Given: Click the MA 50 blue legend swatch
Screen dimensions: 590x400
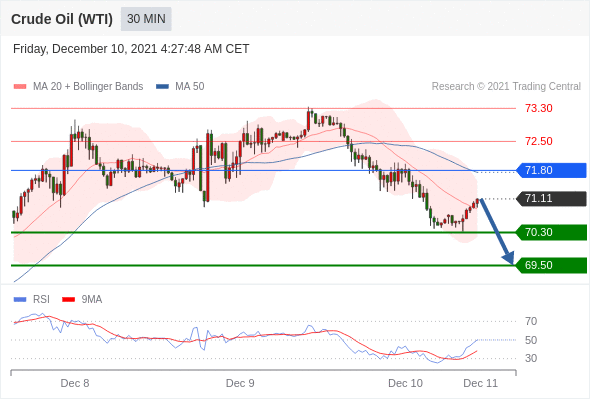Looking at the screenshot, I should [x=162, y=87].
